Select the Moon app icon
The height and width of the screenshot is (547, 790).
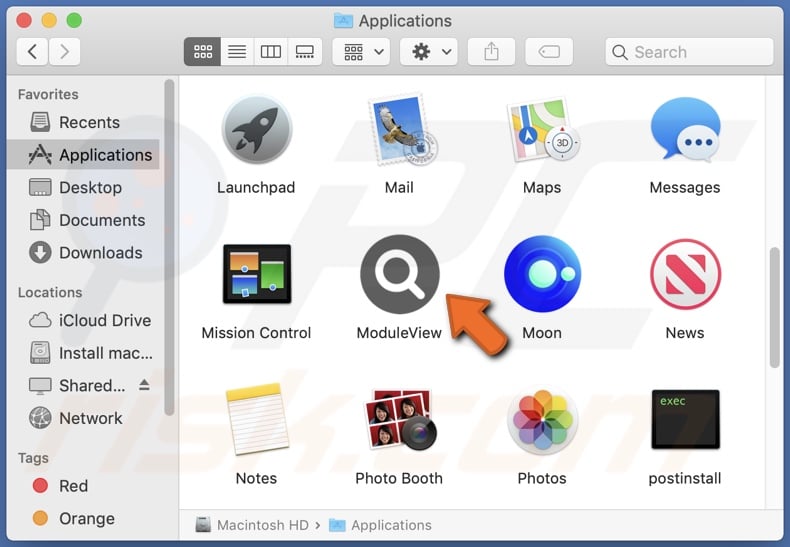(x=543, y=274)
